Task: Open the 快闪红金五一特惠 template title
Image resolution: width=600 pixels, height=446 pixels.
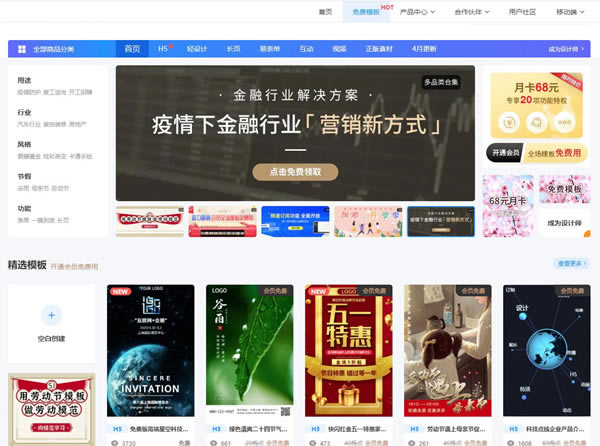Action: point(357,429)
